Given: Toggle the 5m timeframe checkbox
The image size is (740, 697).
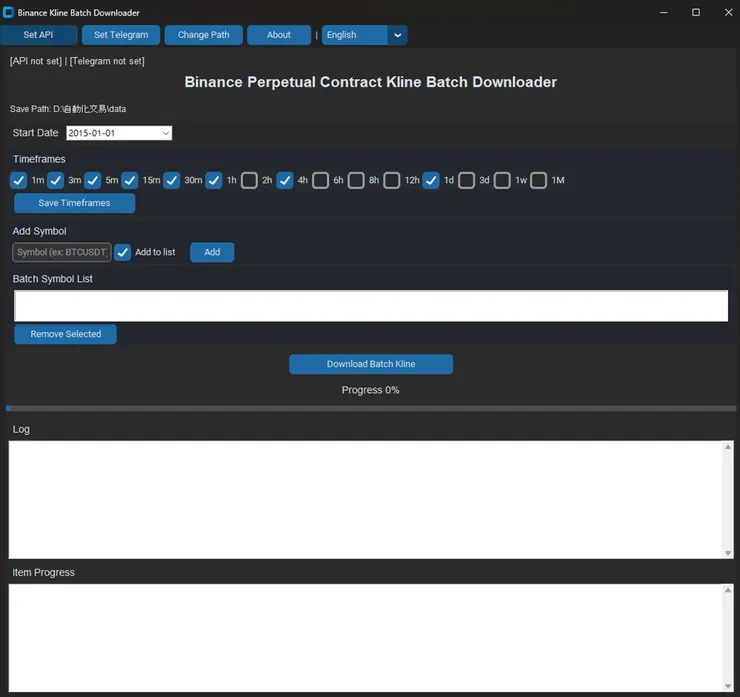Looking at the screenshot, I should click(x=92, y=180).
